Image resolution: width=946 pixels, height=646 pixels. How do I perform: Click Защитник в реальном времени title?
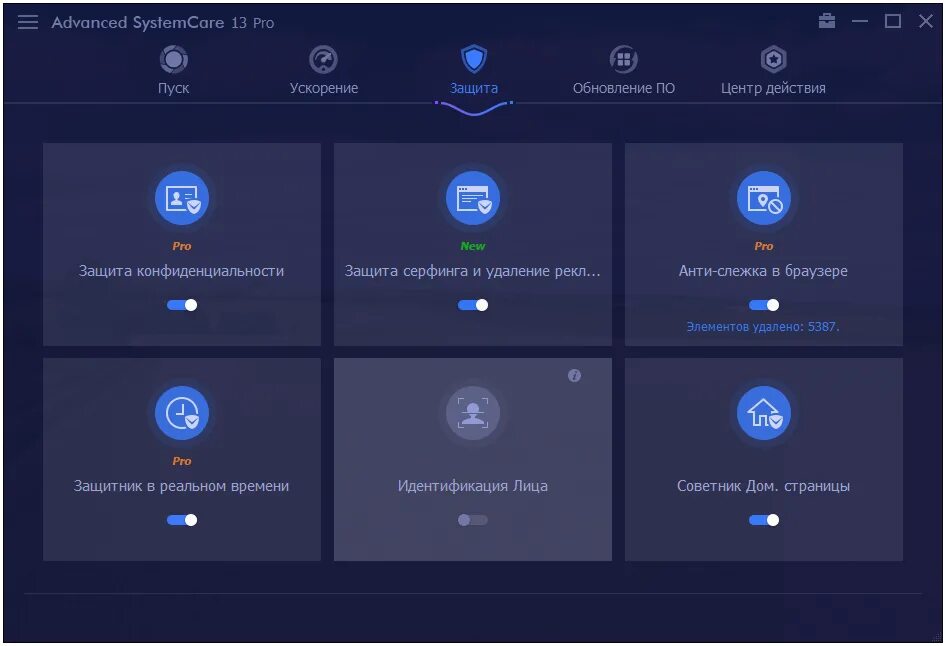[x=181, y=486]
